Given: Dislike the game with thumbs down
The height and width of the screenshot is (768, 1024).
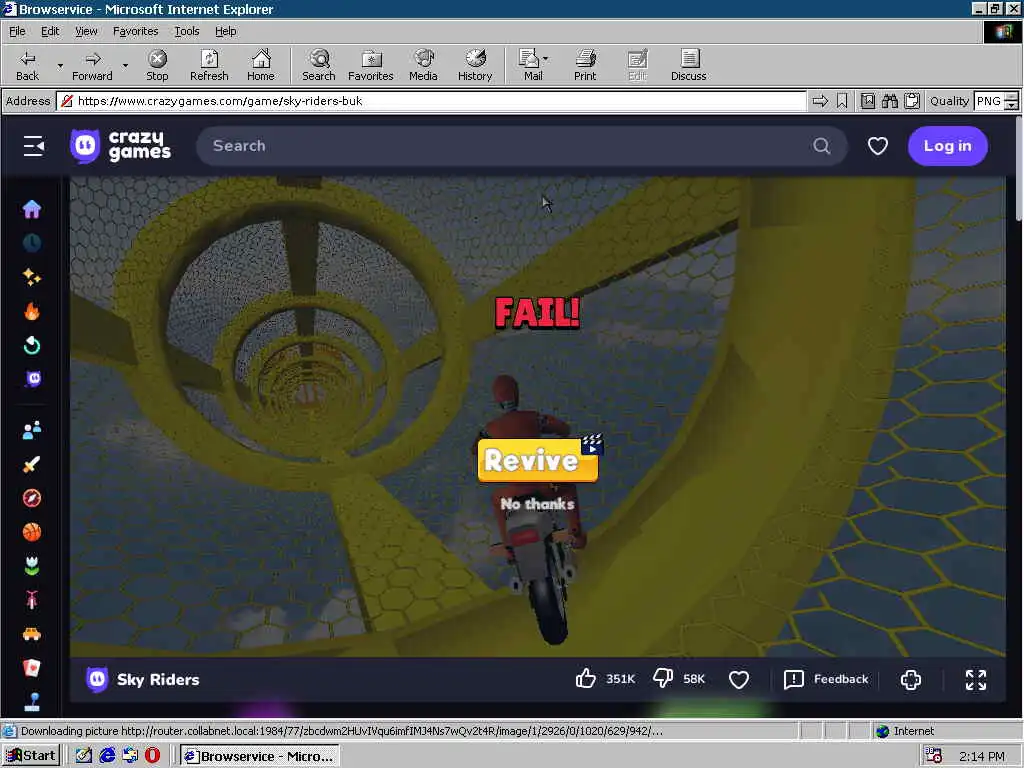Looking at the screenshot, I should (x=663, y=679).
